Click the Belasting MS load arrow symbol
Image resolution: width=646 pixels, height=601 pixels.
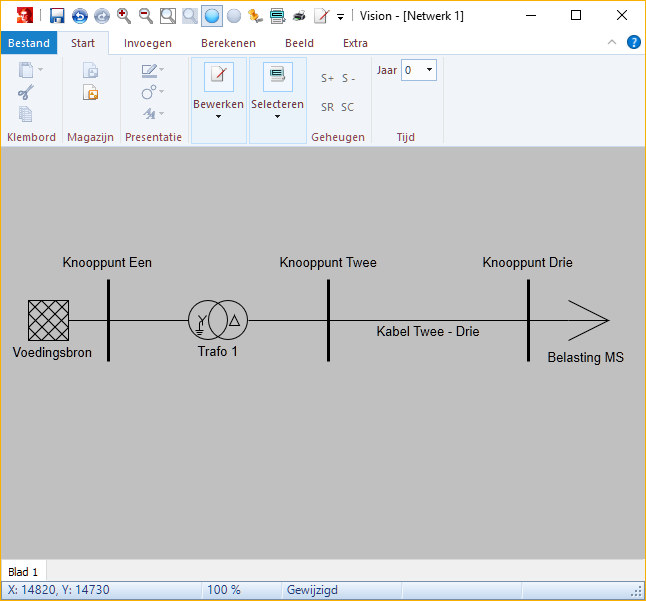[588, 321]
